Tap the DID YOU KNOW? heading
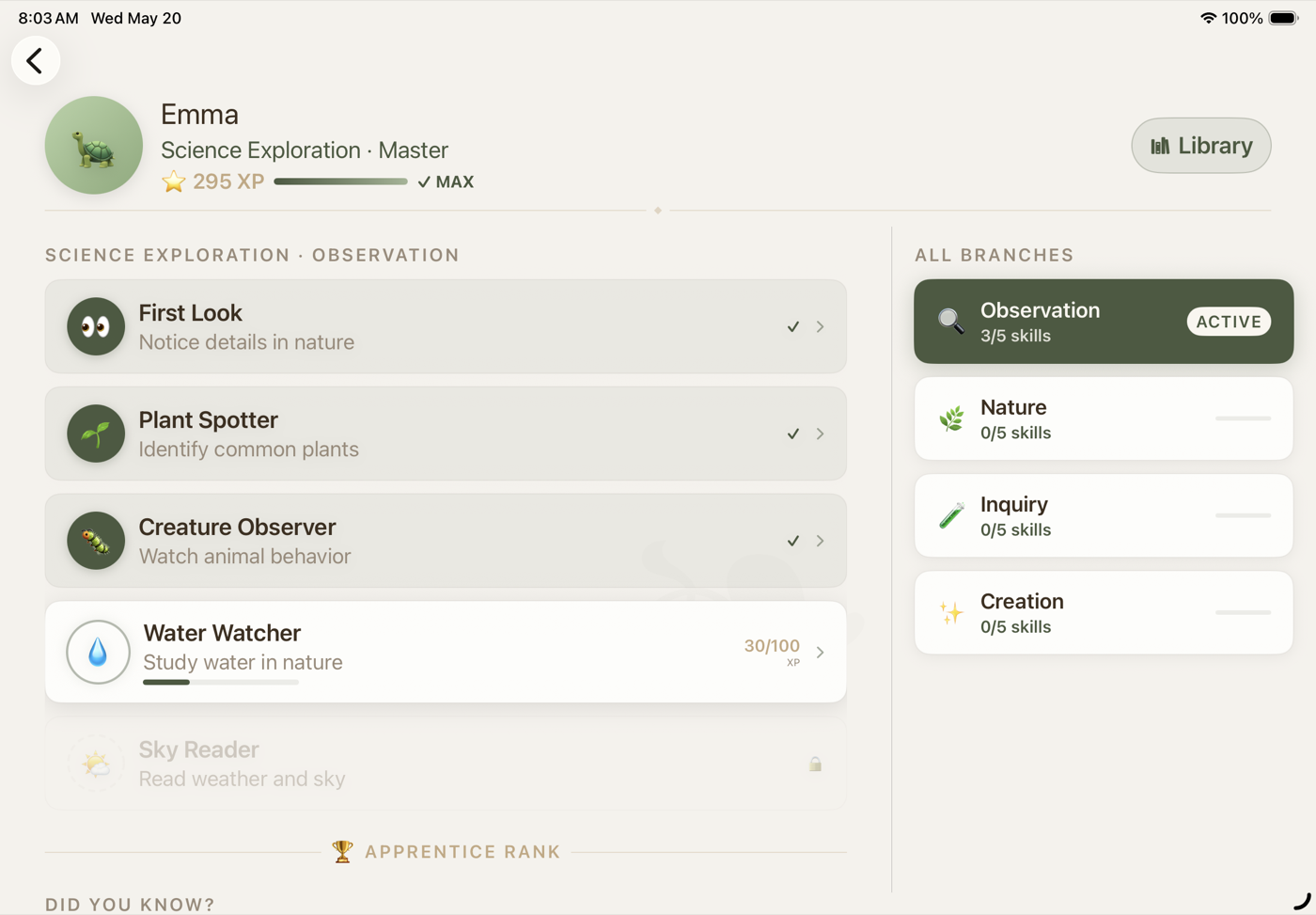Screen dimensions: 1316x915 click(130, 905)
